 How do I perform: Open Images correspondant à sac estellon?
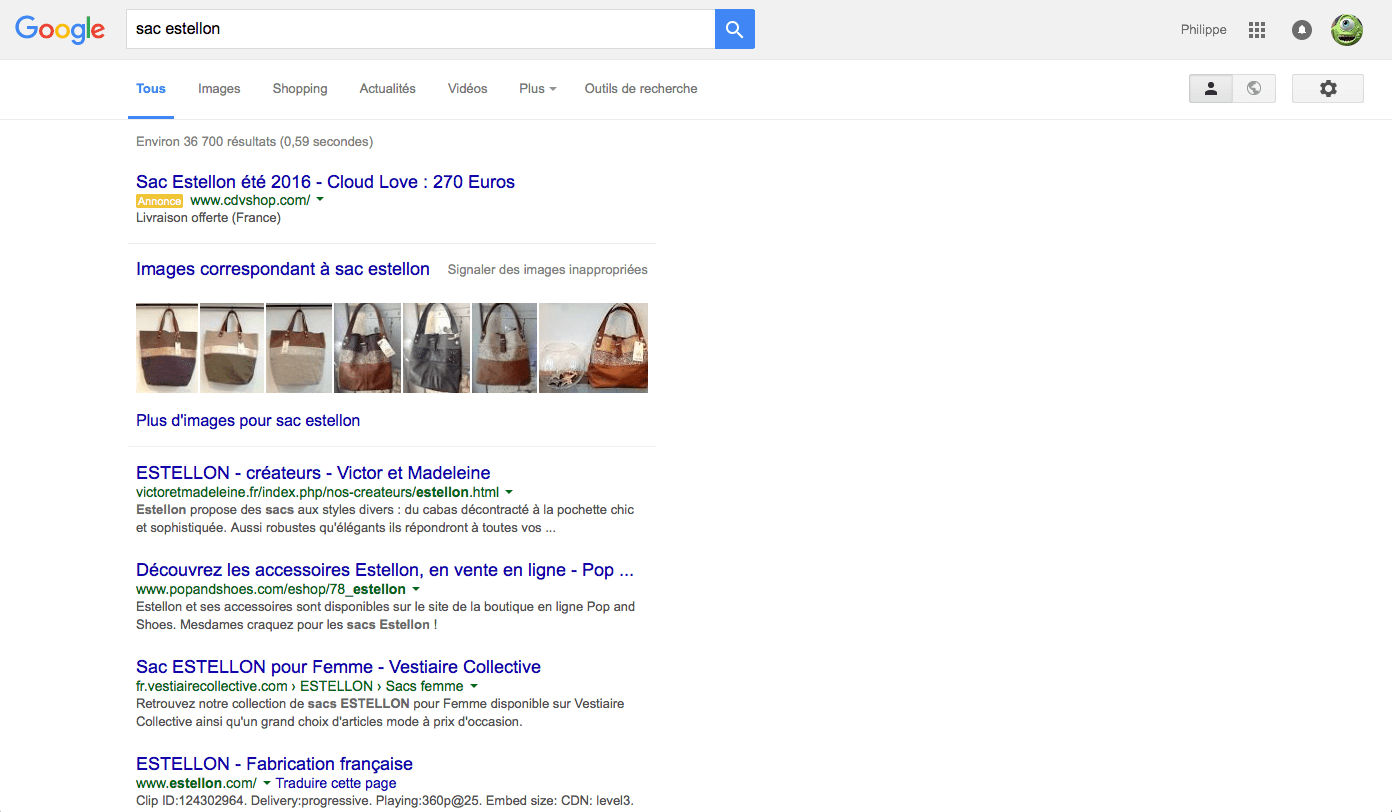(283, 269)
